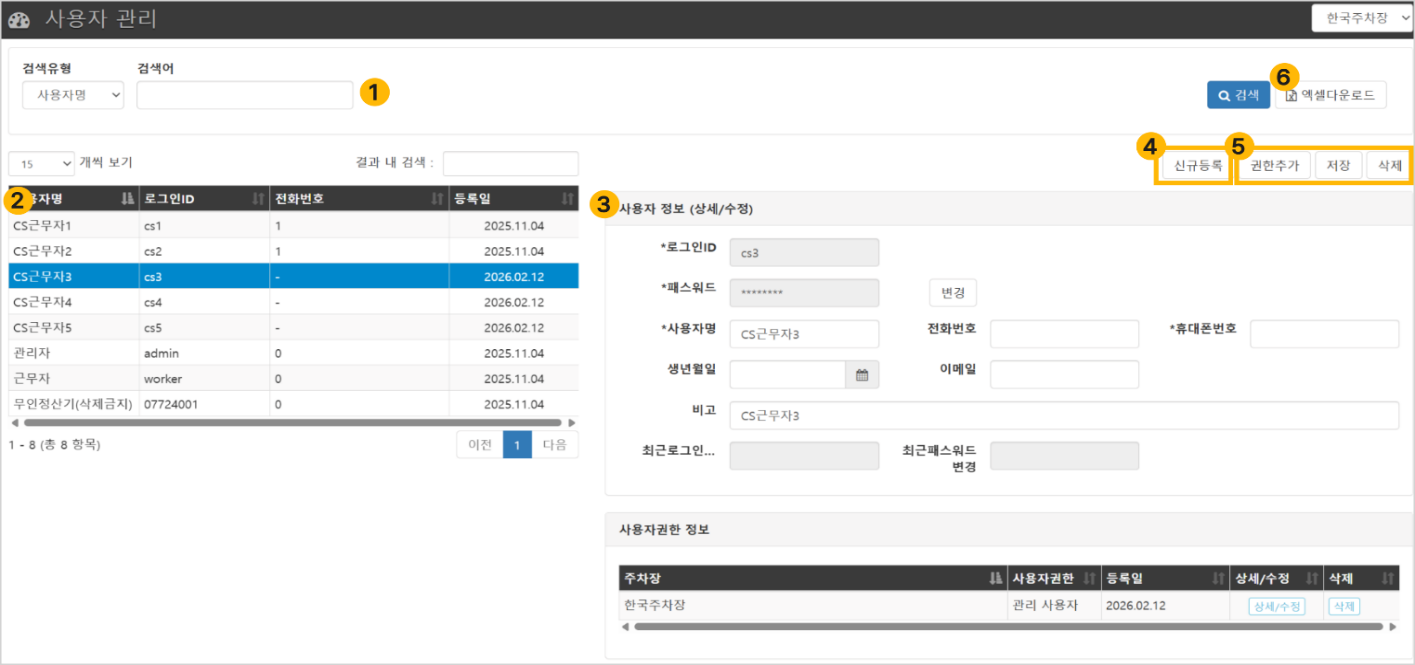Click the 엑셀다운로드 button

(x=1331, y=95)
